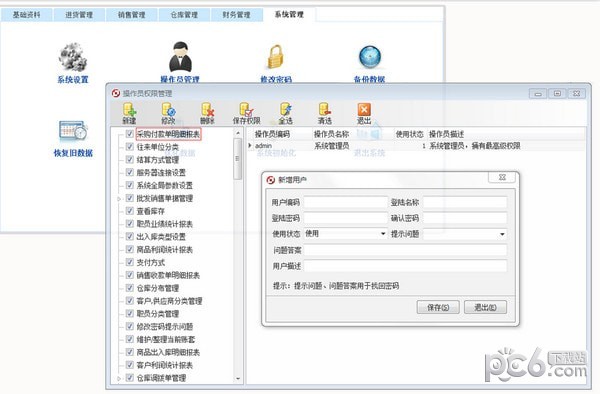Close the 操作员权限管理 window

coord(576,93)
